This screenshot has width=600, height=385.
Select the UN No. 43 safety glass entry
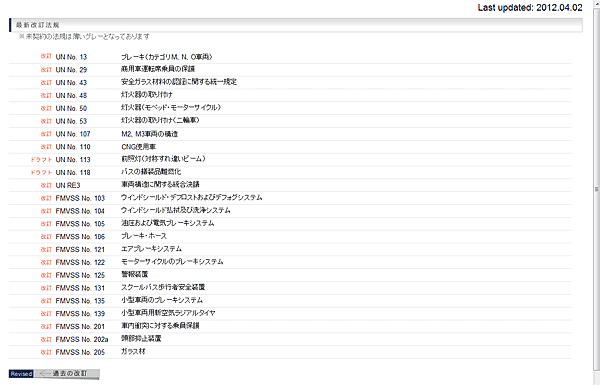click(290, 82)
